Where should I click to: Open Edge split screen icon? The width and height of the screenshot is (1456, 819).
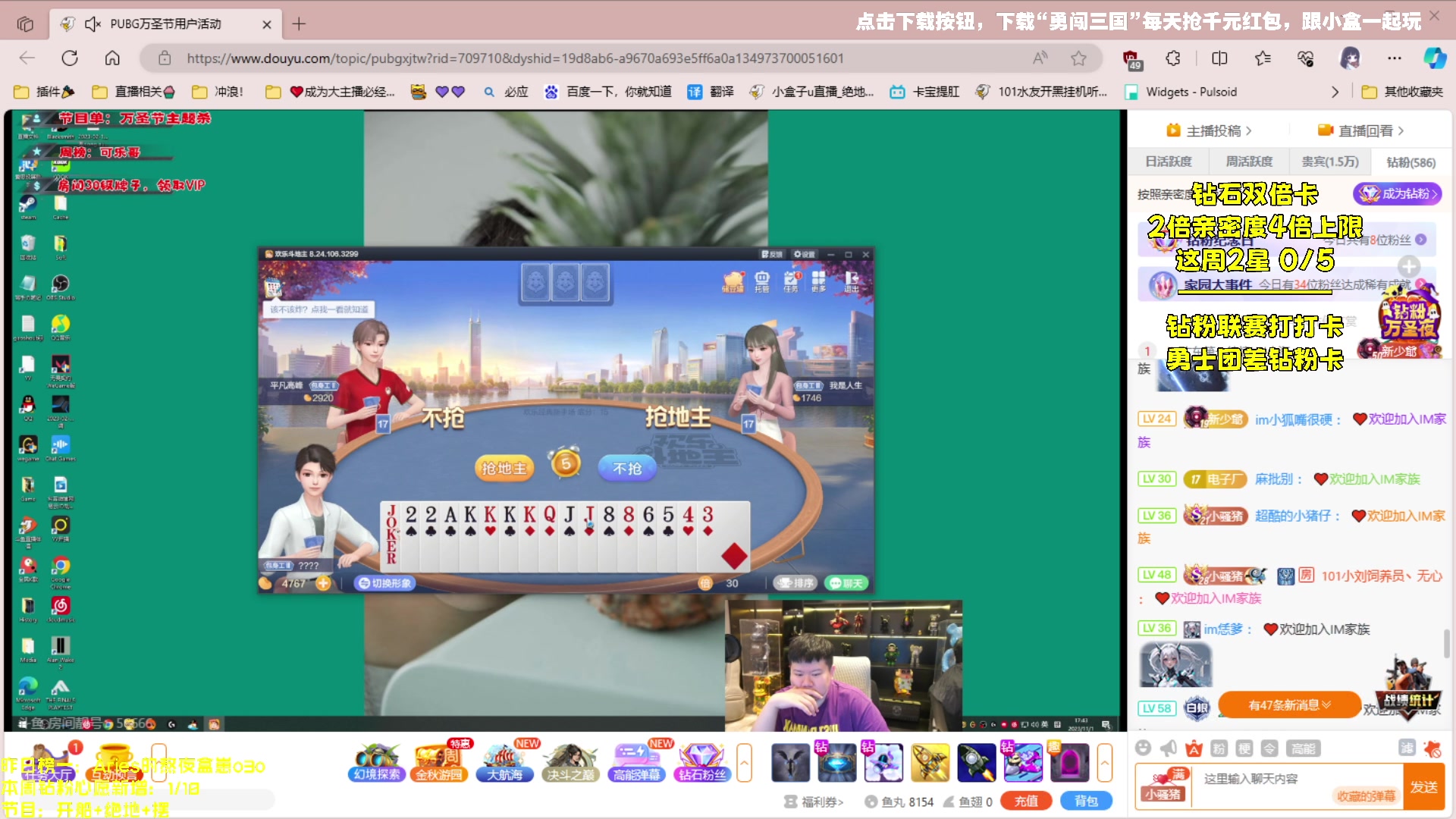(x=1219, y=58)
